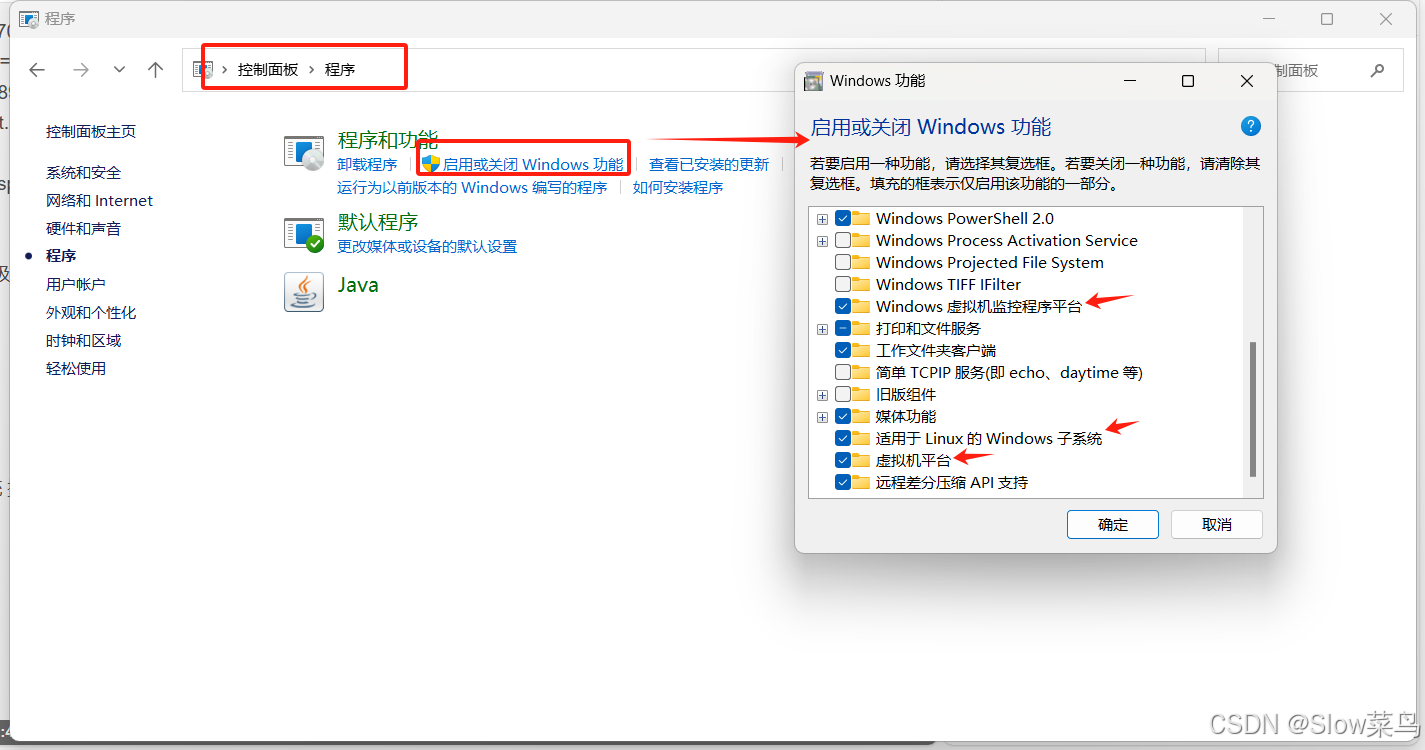The height and width of the screenshot is (750, 1425).
Task: Go forward with the right arrow
Action: coord(81,70)
